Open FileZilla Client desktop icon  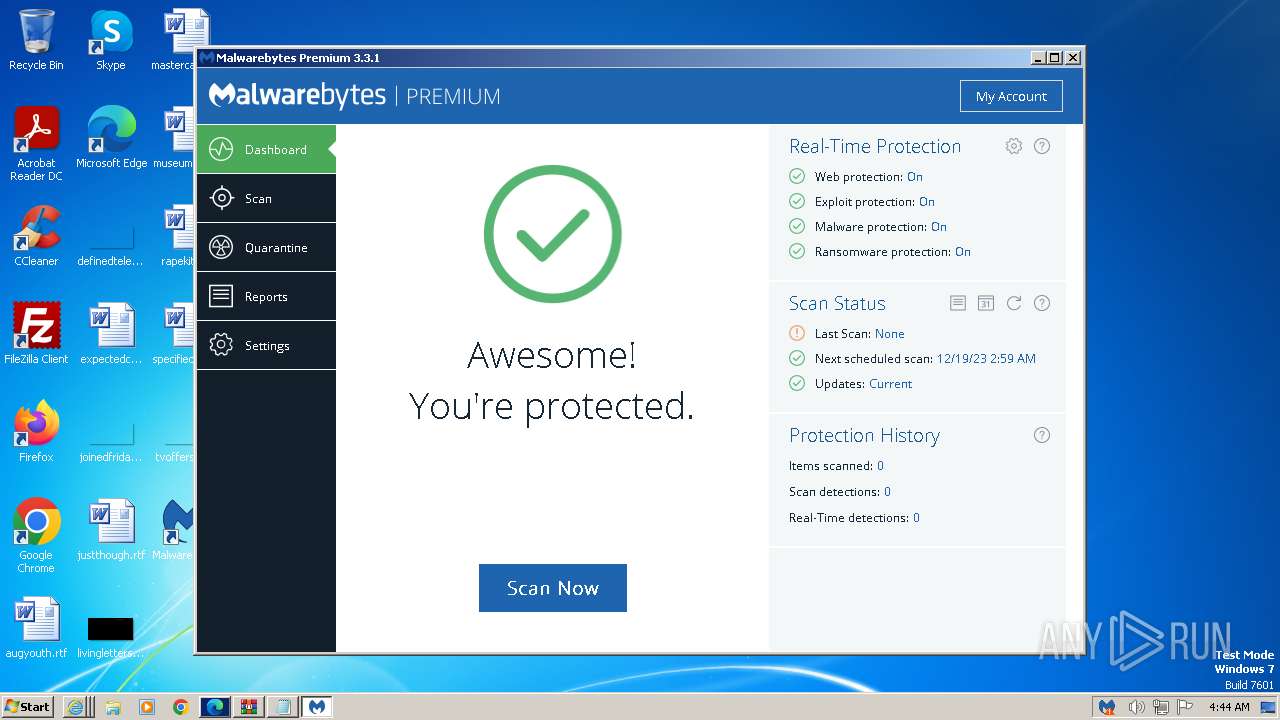pyautogui.click(x=36, y=334)
